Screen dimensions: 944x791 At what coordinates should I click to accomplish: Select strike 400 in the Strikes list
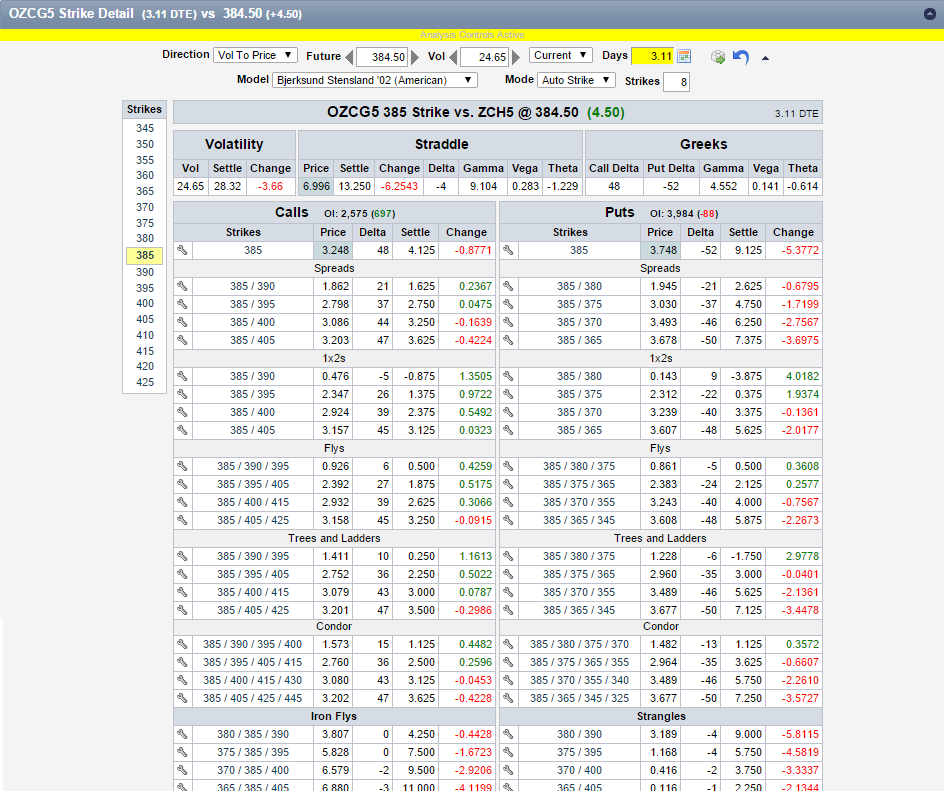(144, 303)
